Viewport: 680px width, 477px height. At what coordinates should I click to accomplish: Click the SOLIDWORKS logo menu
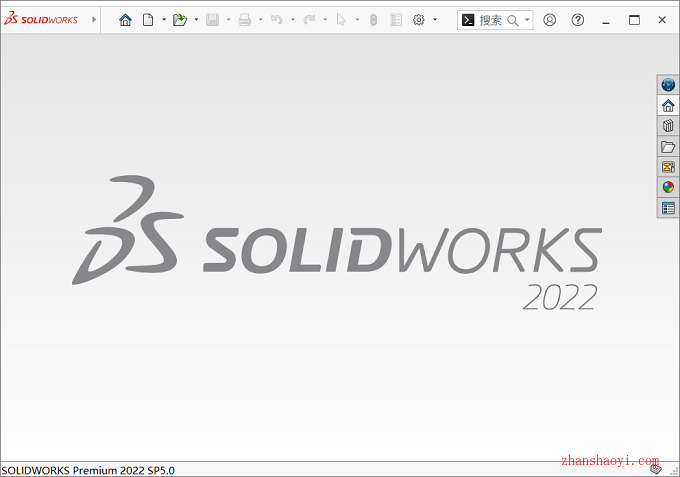point(41,20)
